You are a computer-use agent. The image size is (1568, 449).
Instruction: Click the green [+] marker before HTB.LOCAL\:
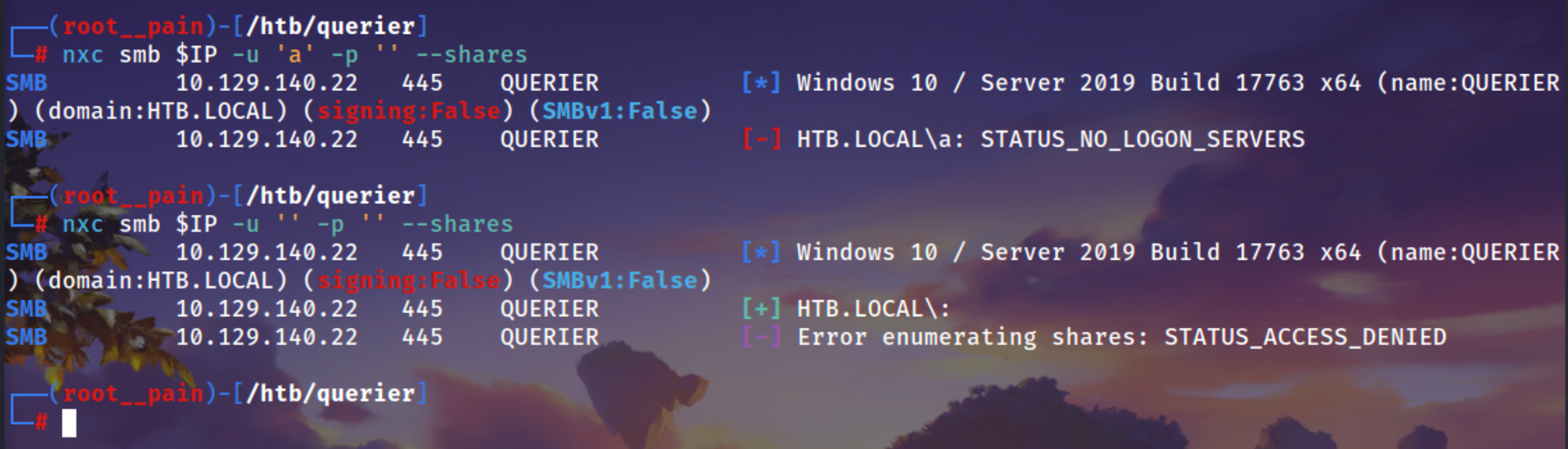(x=761, y=309)
